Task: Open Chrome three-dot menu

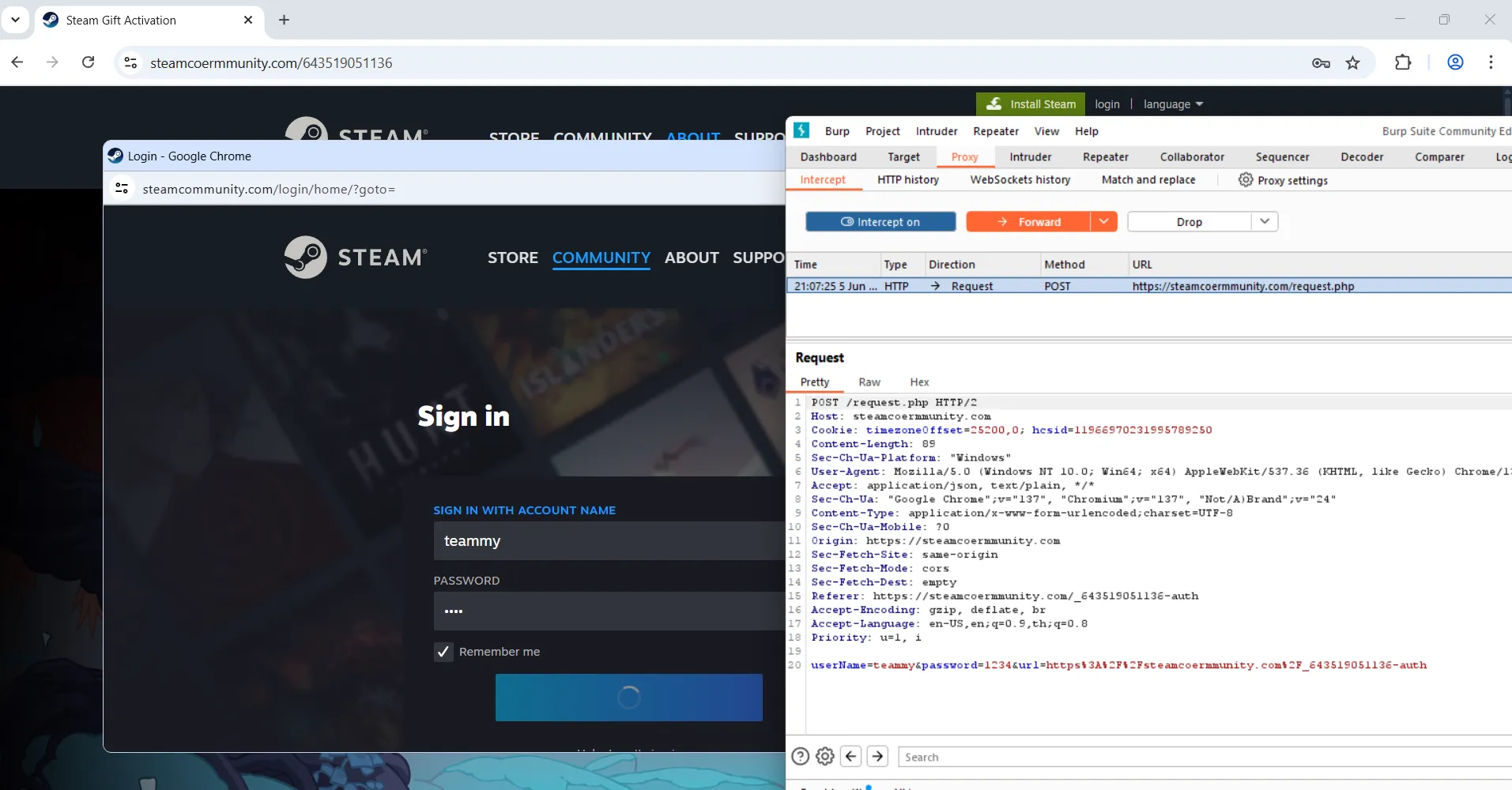Action: point(1491,62)
